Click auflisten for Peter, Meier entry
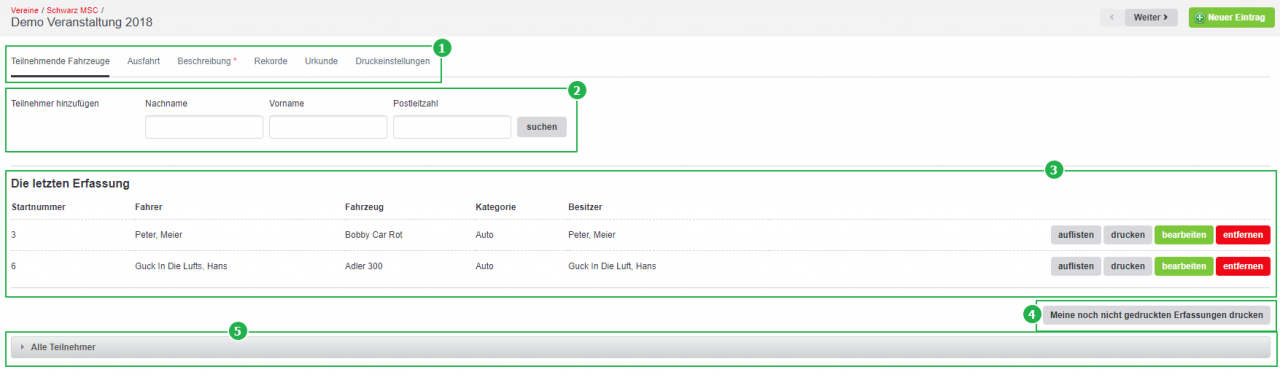 pos(1076,235)
